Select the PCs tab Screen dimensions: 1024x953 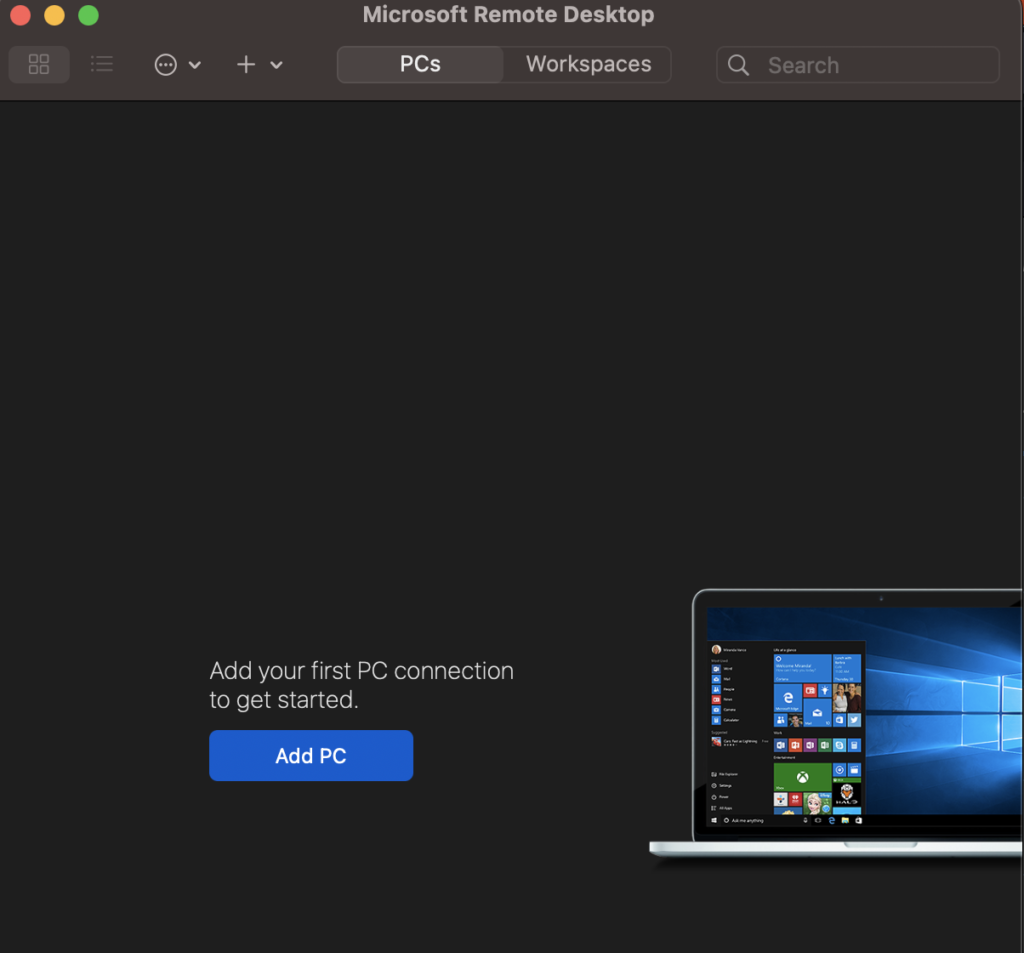tap(420, 64)
